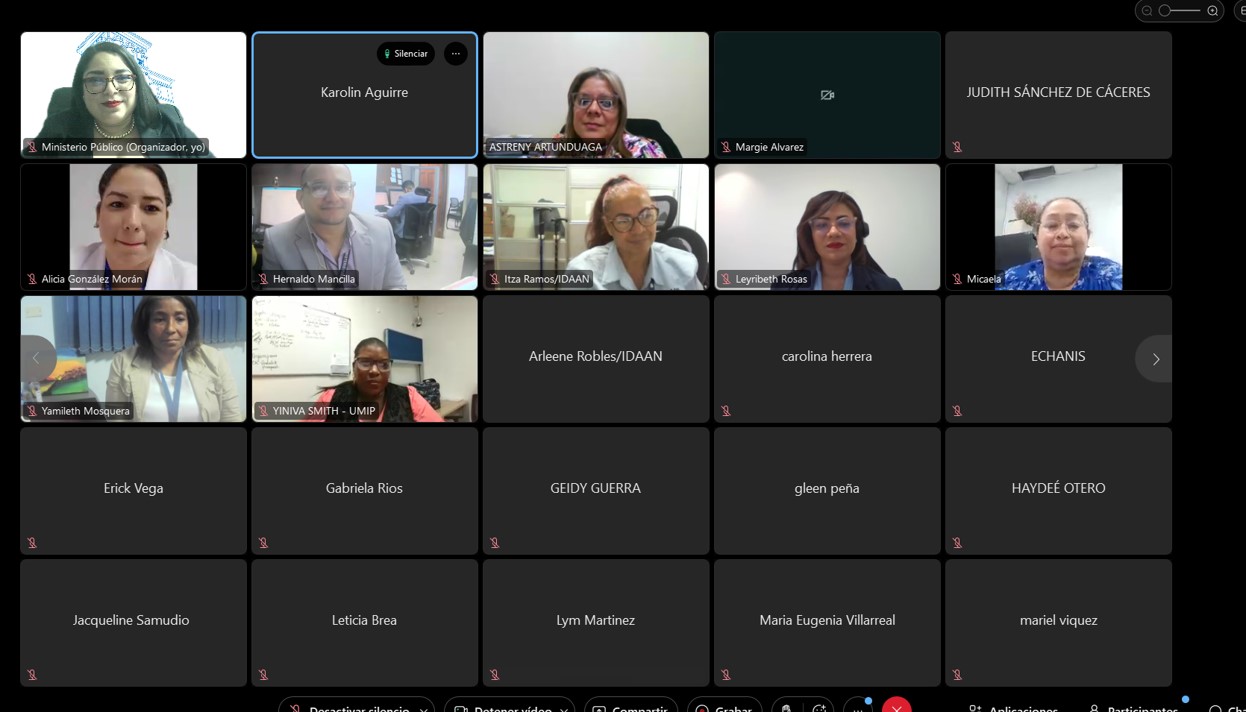Screen dimensions: 1246x712
Task: Mute Karolin Aguirre with Silenciar
Action: tap(406, 54)
